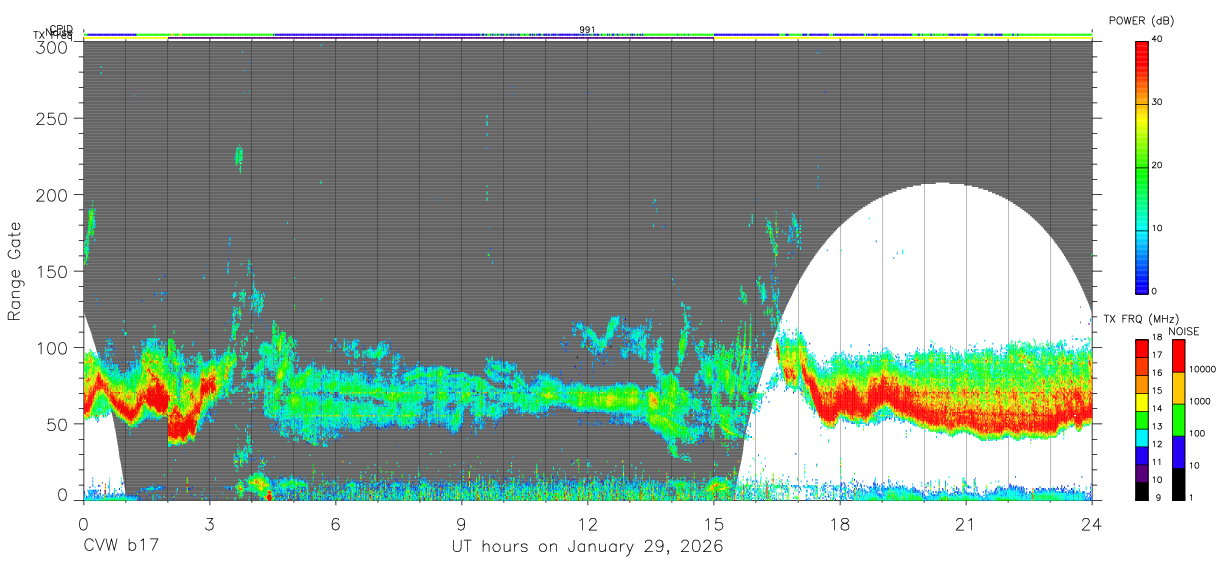Image resolution: width=1228 pixels, height=567 pixels.
Task: Select the 20 label on the power scale
Action: tap(1158, 165)
